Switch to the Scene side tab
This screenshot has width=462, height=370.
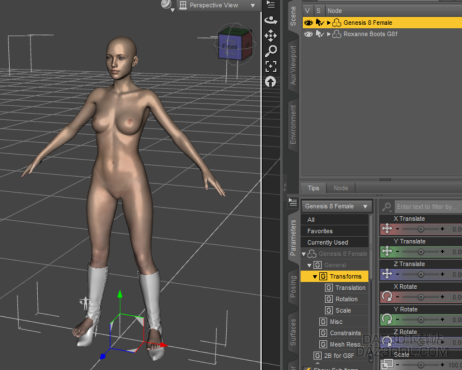point(293,16)
